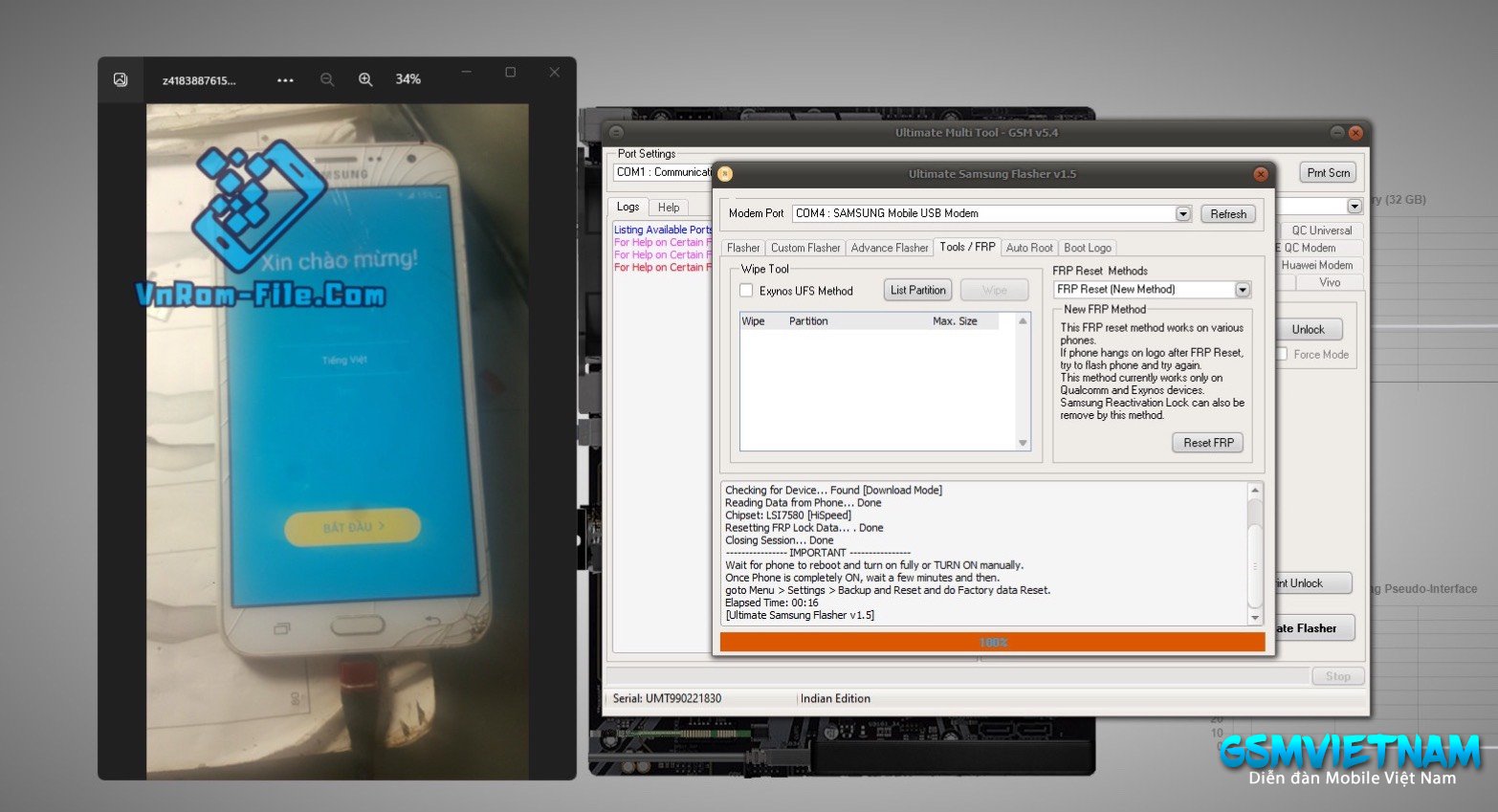Click the Prnt Scrn button
Image resolution: width=1498 pixels, height=812 pixels.
tap(1329, 173)
